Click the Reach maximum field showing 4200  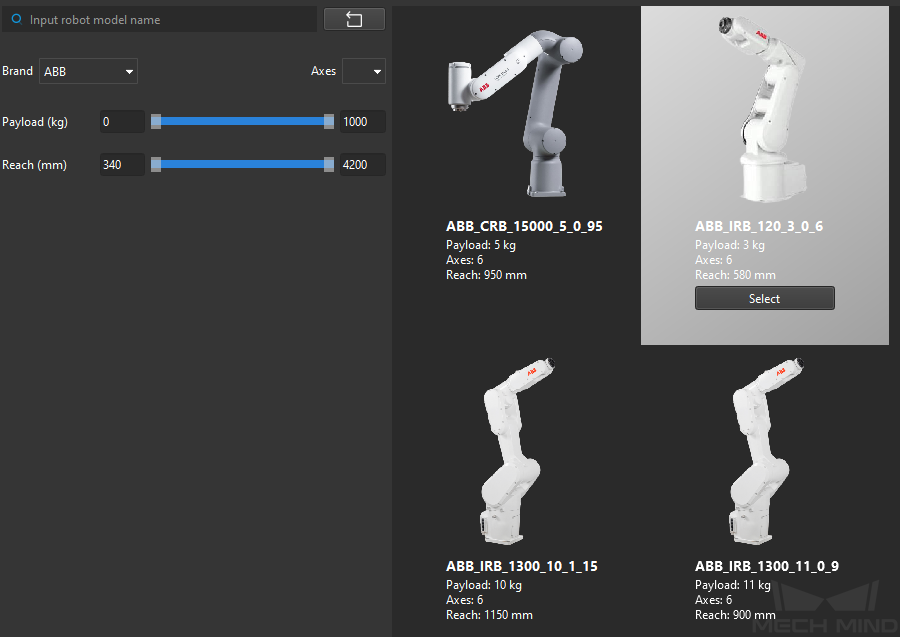click(362, 165)
